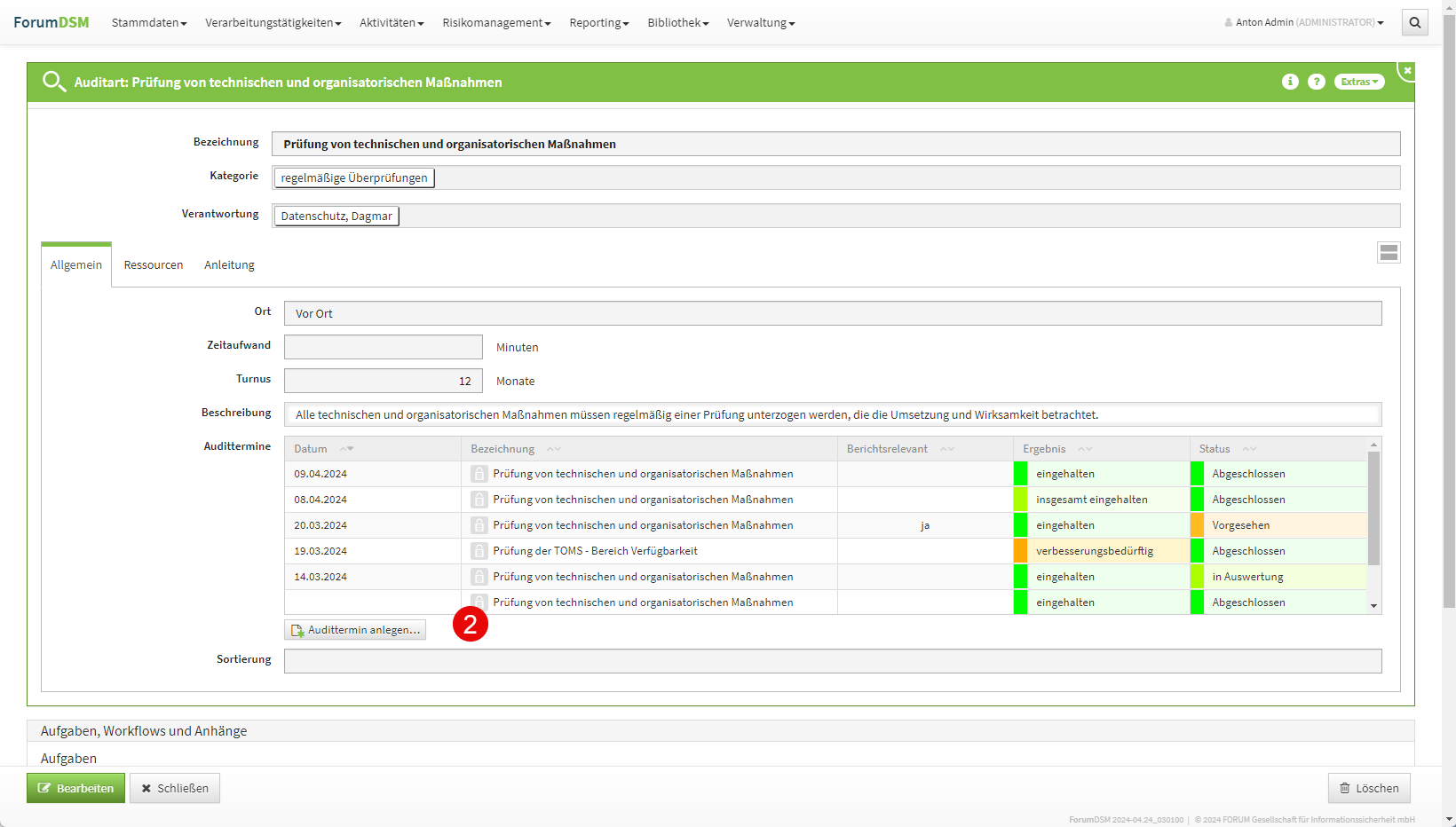Expand the Extras dropdown
Screen dimensions: 1456x827
(1358, 82)
